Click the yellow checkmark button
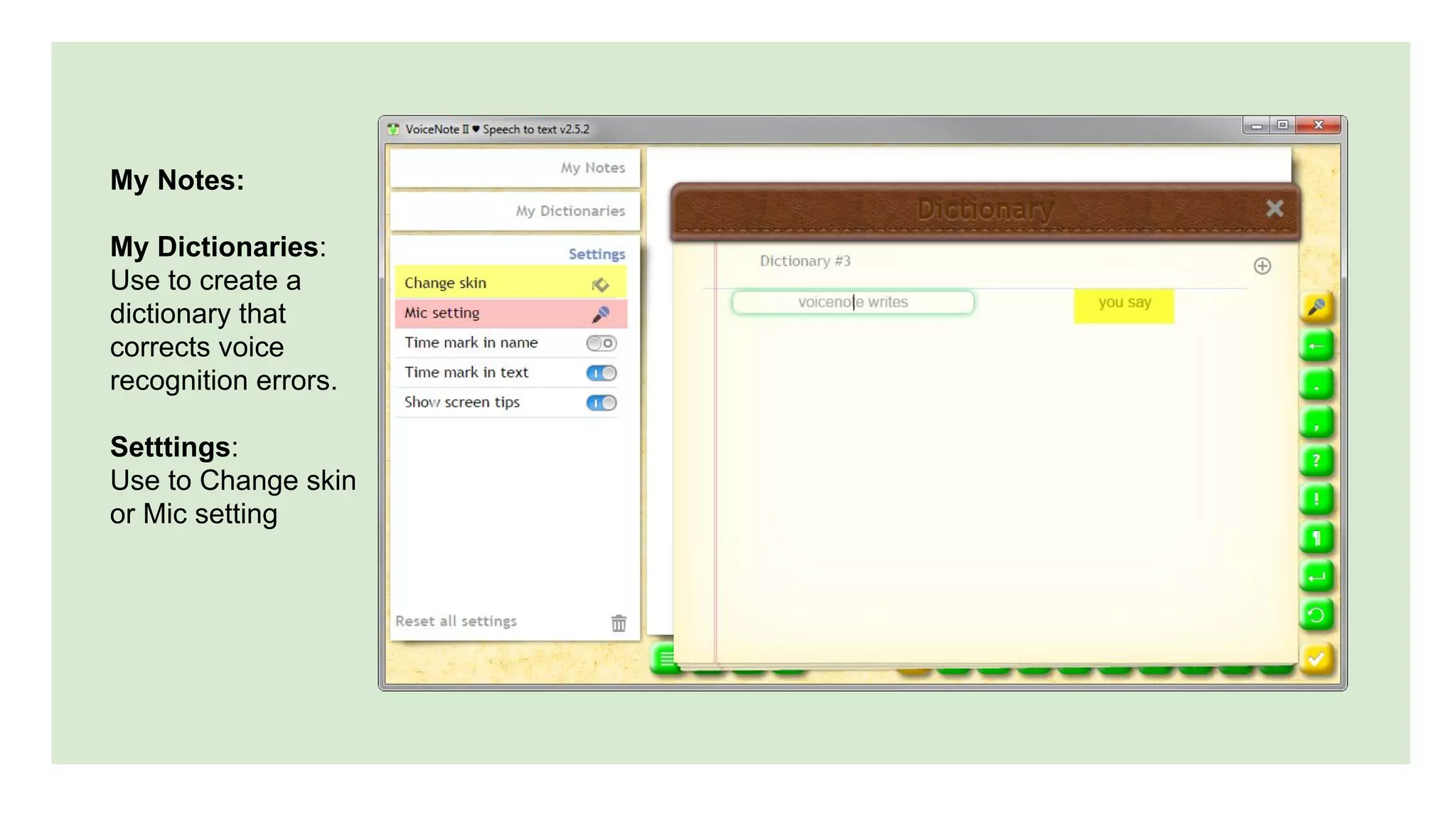 click(1316, 659)
